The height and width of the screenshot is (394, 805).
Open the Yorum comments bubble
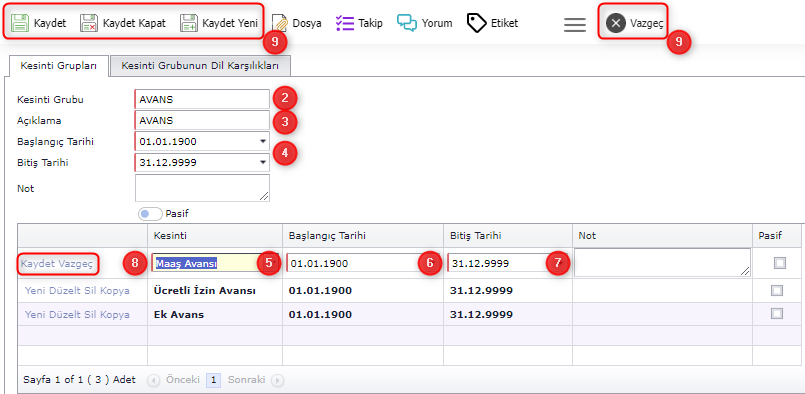coord(407,23)
